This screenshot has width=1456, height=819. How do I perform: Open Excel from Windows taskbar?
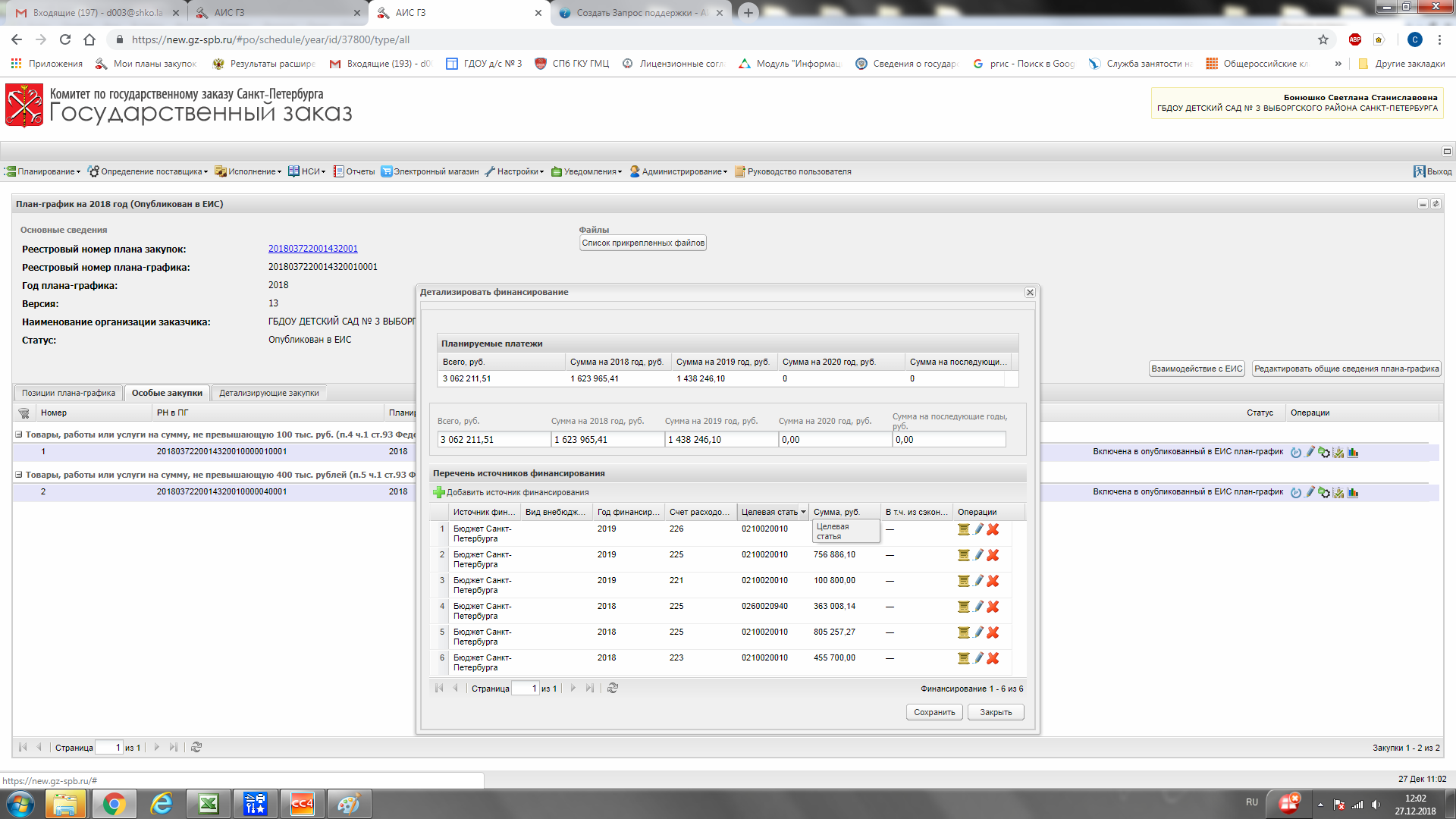pos(208,804)
